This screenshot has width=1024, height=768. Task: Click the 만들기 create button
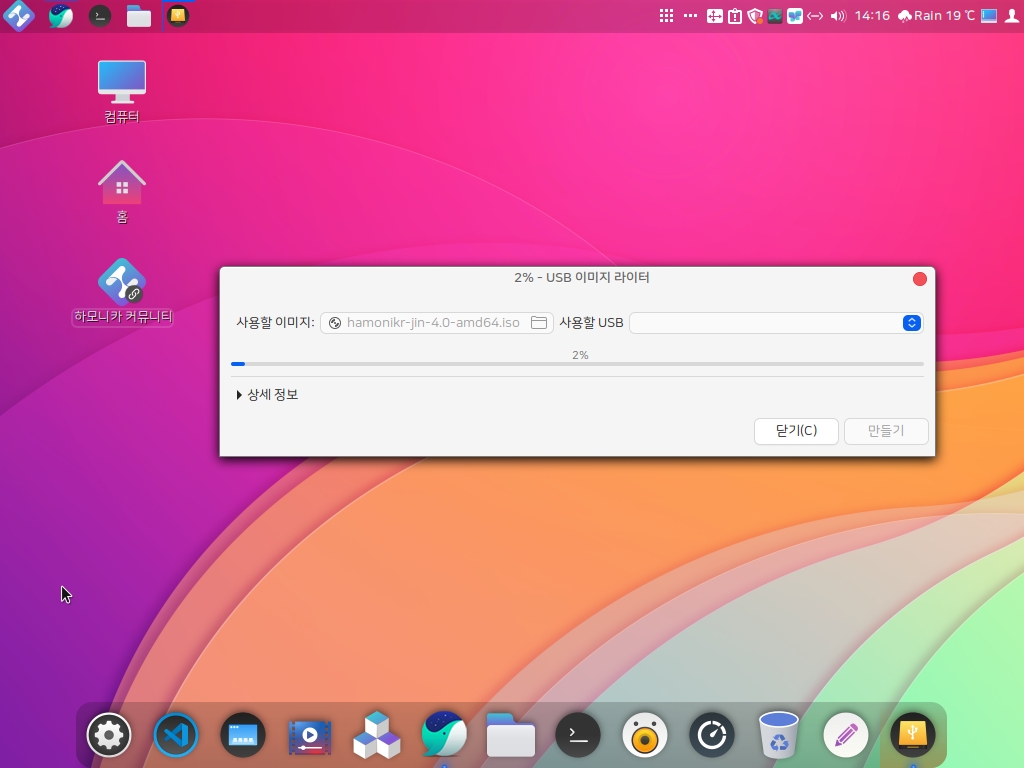click(x=886, y=431)
